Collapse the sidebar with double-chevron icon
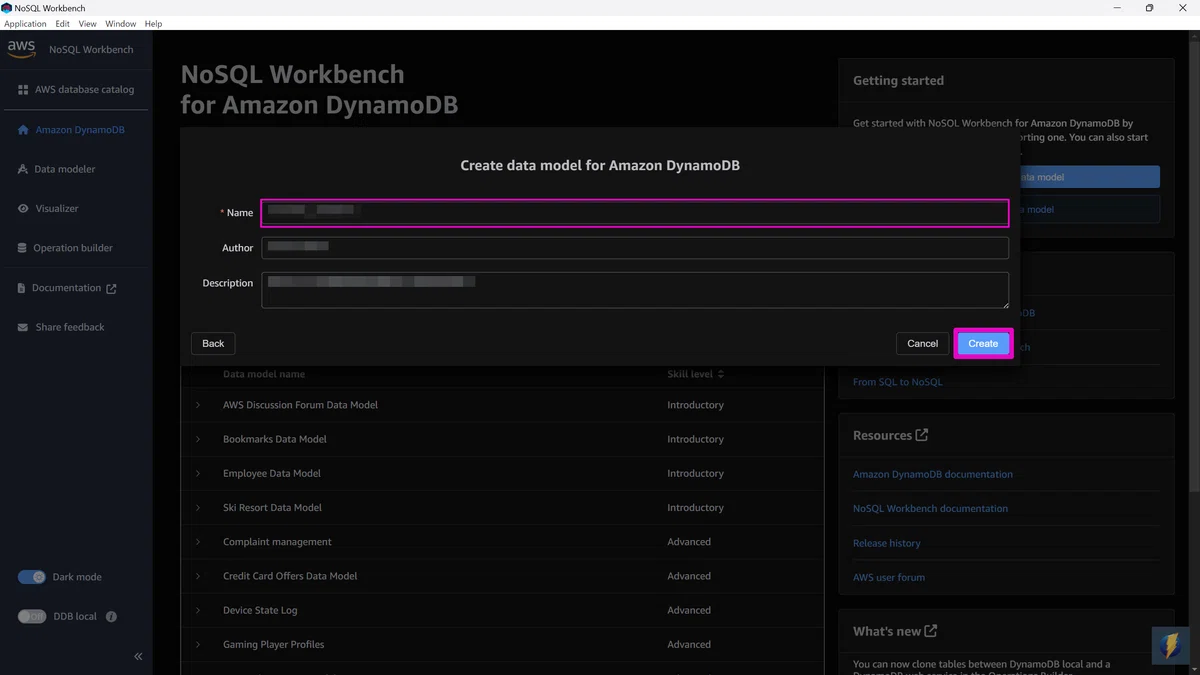Image resolution: width=1200 pixels, height=675 pixels. [x=138, y=657]
